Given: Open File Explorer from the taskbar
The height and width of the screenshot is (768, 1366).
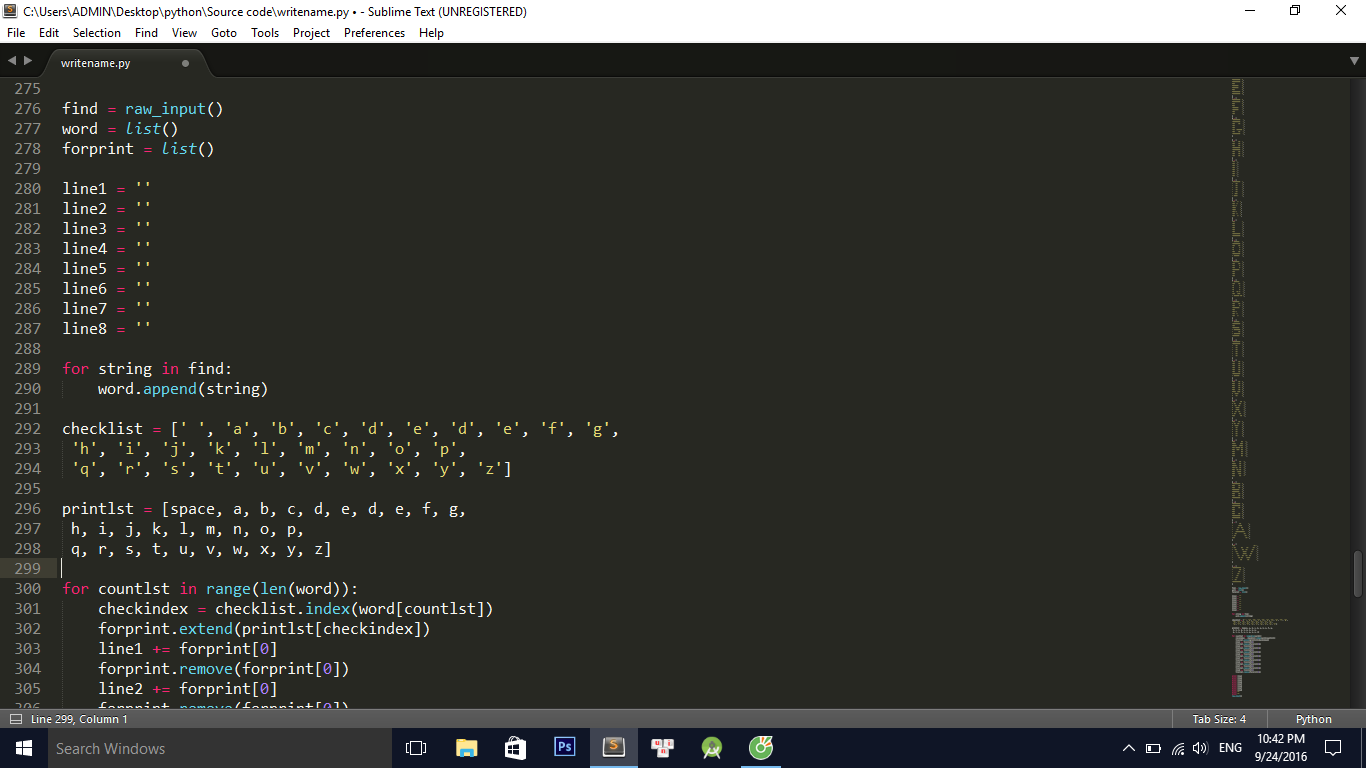Looking at the screenshot, I should [x=466, y=748].
